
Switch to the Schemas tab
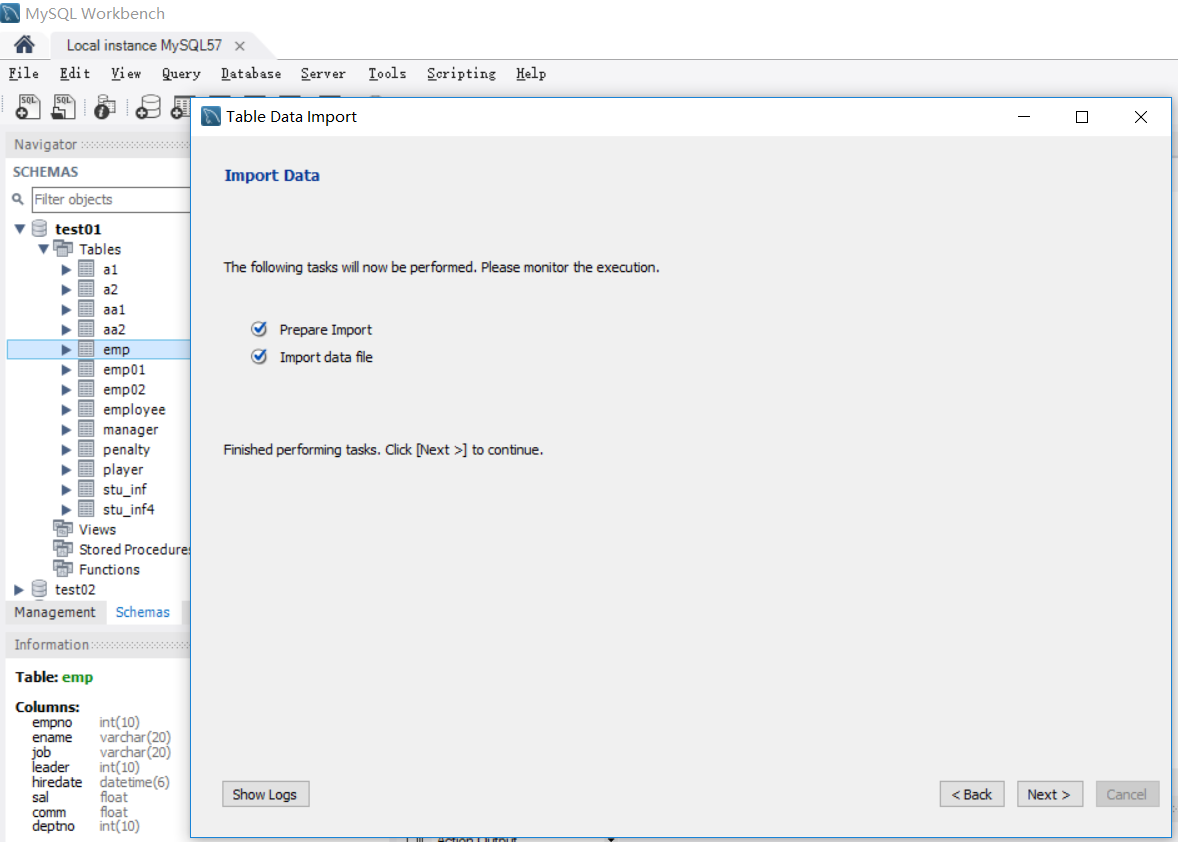pyautogui.click(x=143, y=612)
